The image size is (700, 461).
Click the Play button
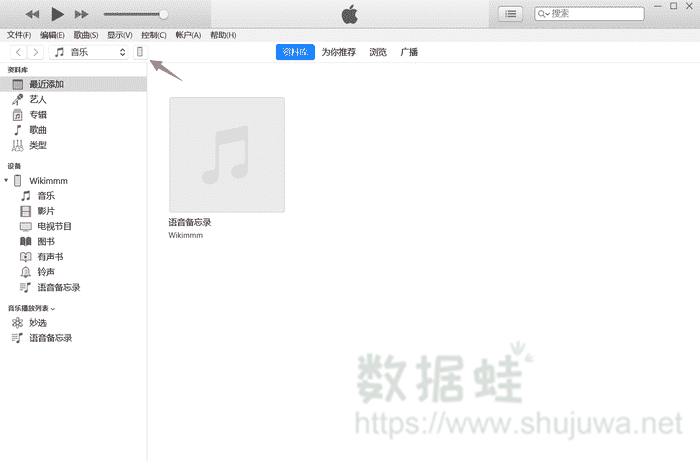tap(57, 14)
